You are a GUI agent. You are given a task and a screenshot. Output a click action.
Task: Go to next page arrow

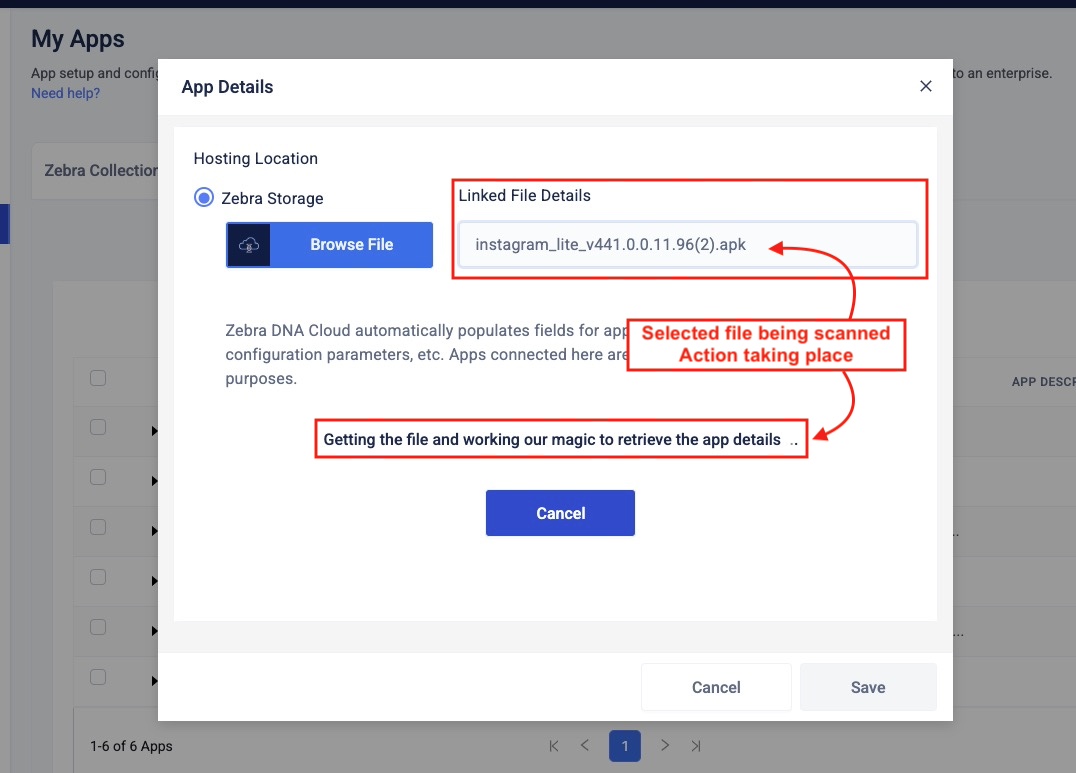[x=665, y=746]
